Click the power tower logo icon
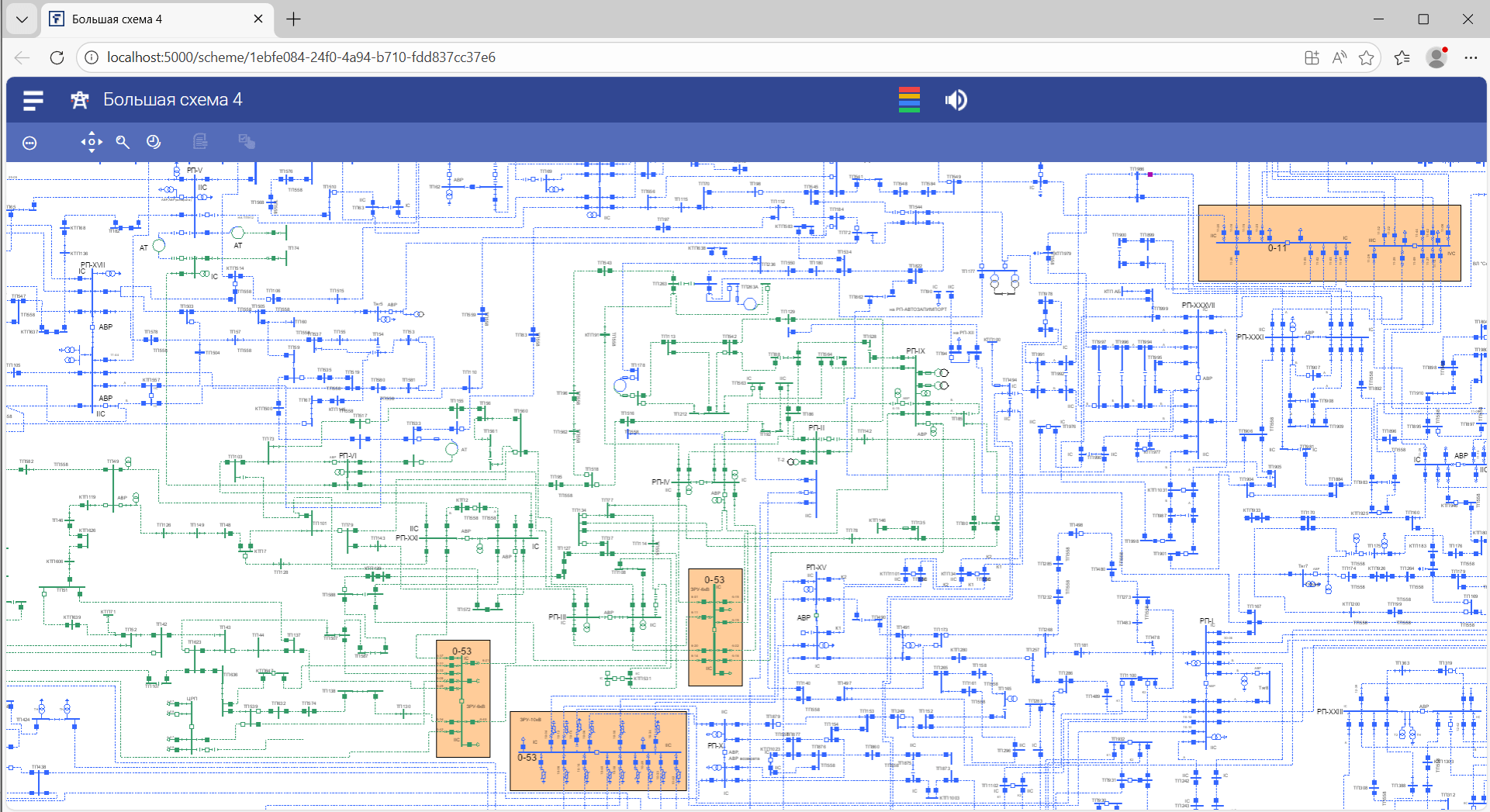The image size is (1490, 812). 79,100
